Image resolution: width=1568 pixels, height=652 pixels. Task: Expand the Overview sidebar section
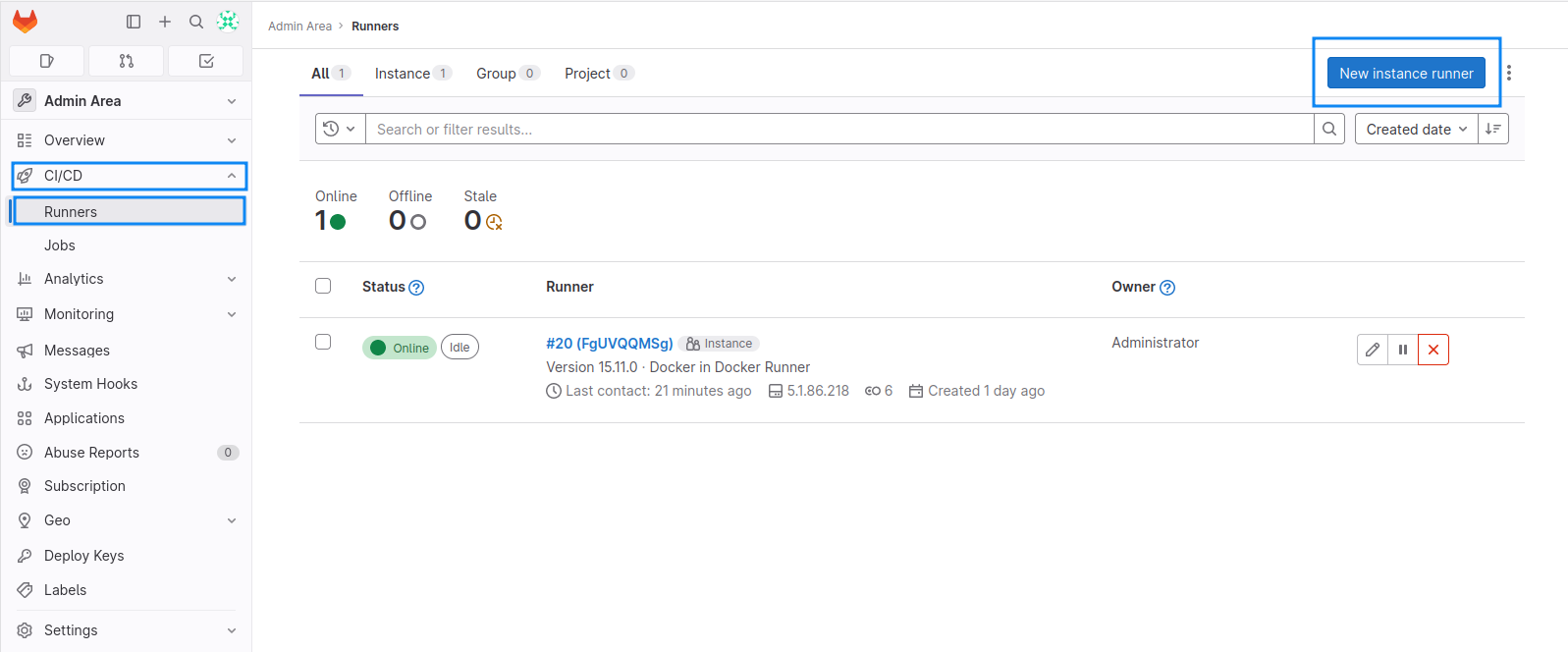(x=127, y=140)
